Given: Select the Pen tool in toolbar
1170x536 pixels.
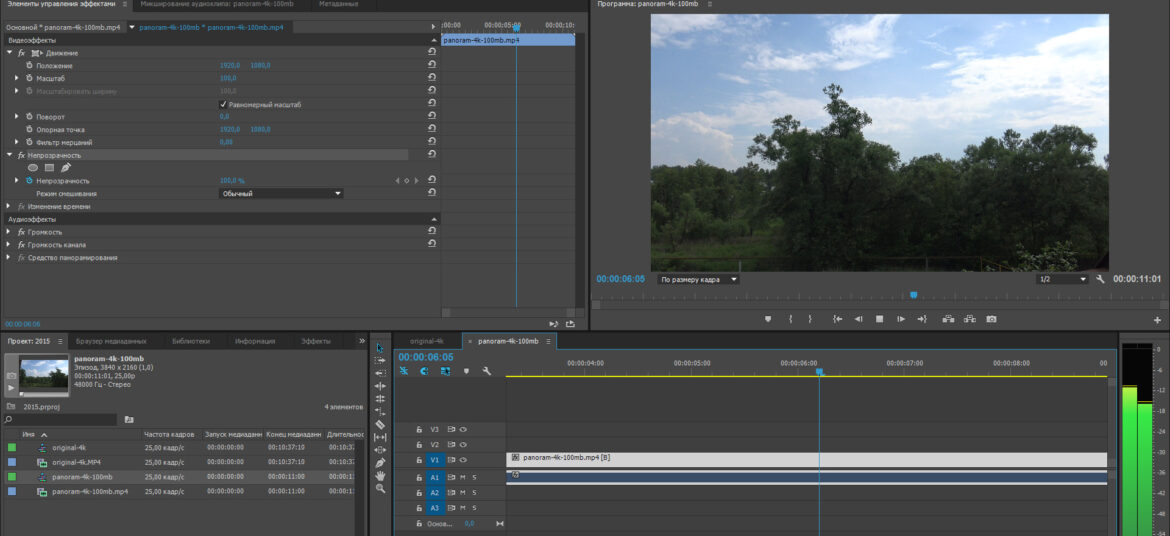Looking at the screenshot, I should (380, 463).
